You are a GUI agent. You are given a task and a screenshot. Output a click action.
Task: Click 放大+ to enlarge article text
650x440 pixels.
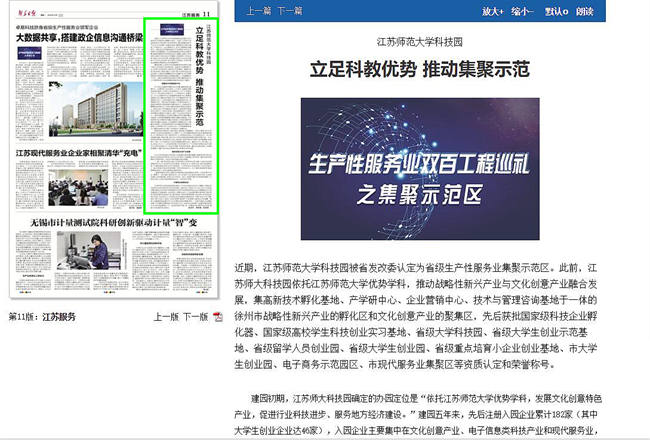(x=491, y=12)
